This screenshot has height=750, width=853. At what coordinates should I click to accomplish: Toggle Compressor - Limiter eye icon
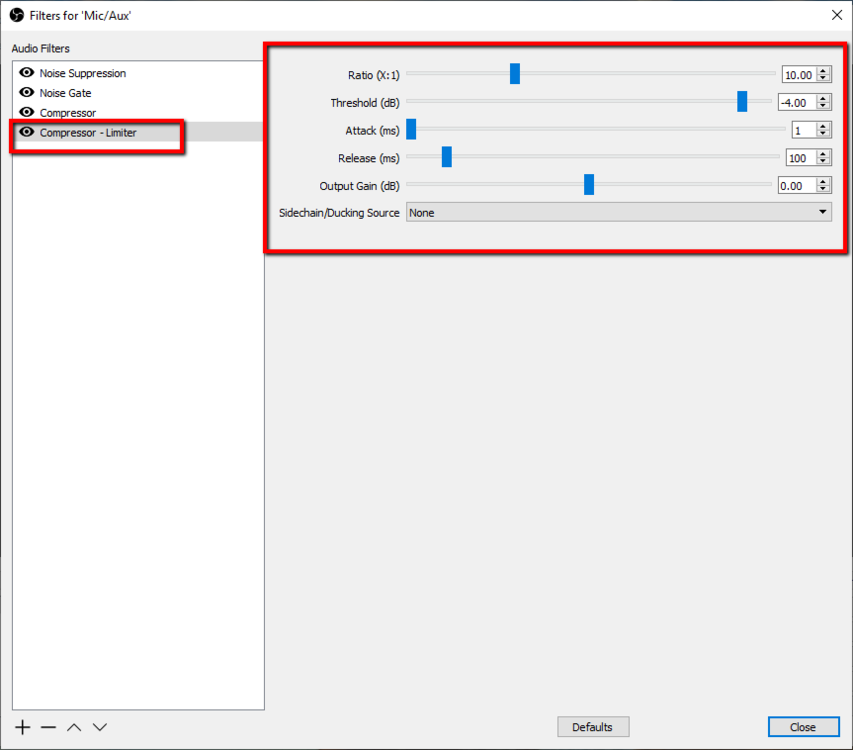(x=27, y=132)
